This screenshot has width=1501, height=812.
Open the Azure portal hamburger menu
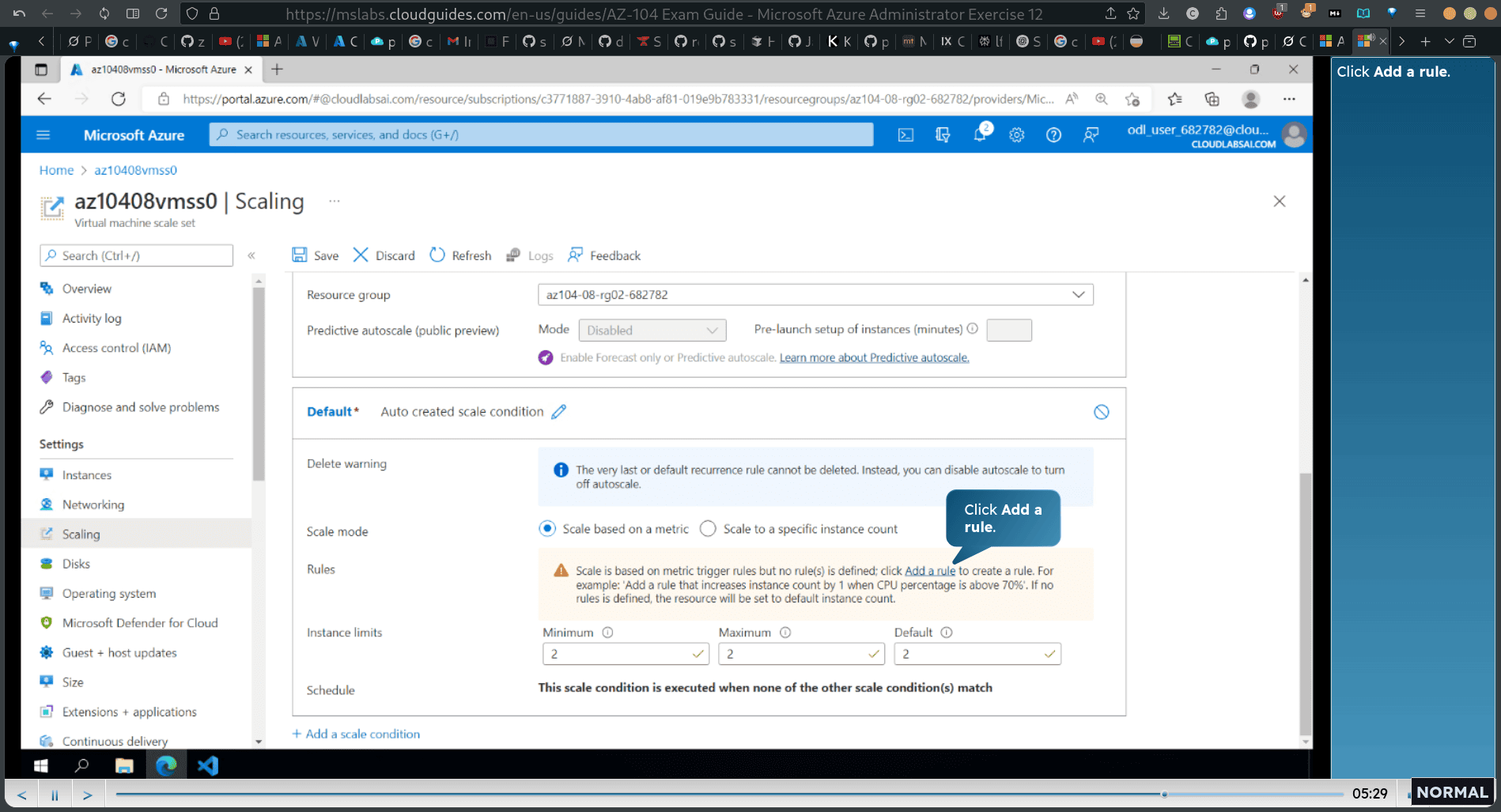[43, 135]
